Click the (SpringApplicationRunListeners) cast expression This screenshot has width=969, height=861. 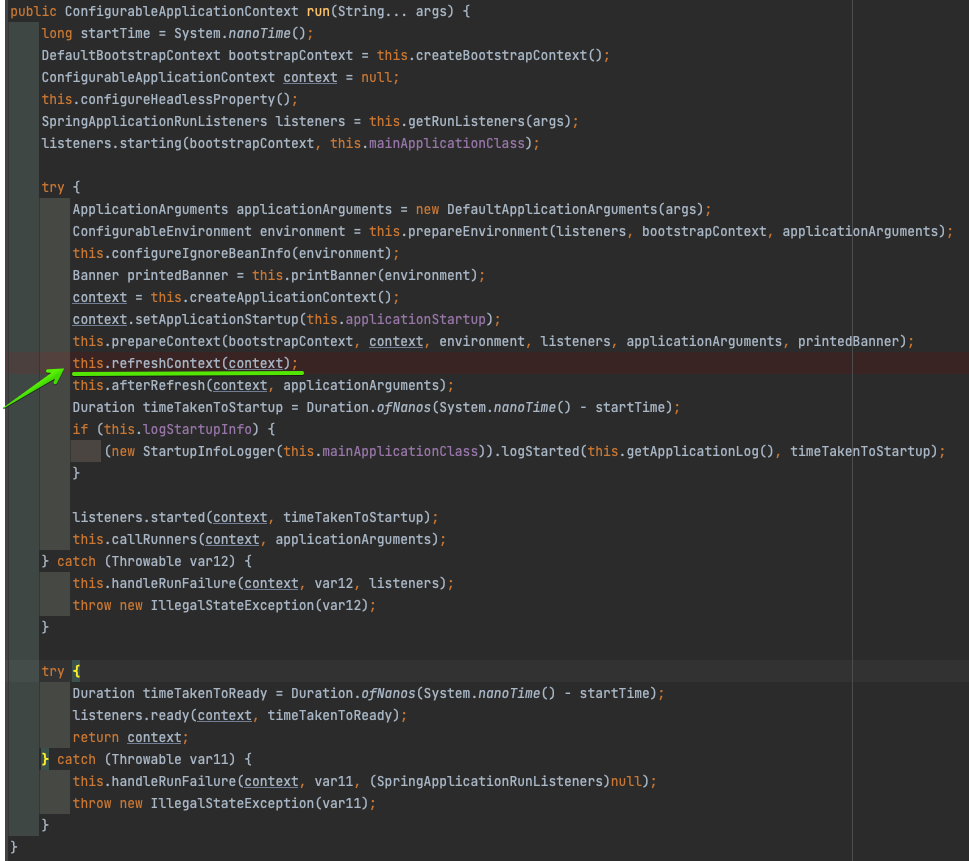click(490, 781)
